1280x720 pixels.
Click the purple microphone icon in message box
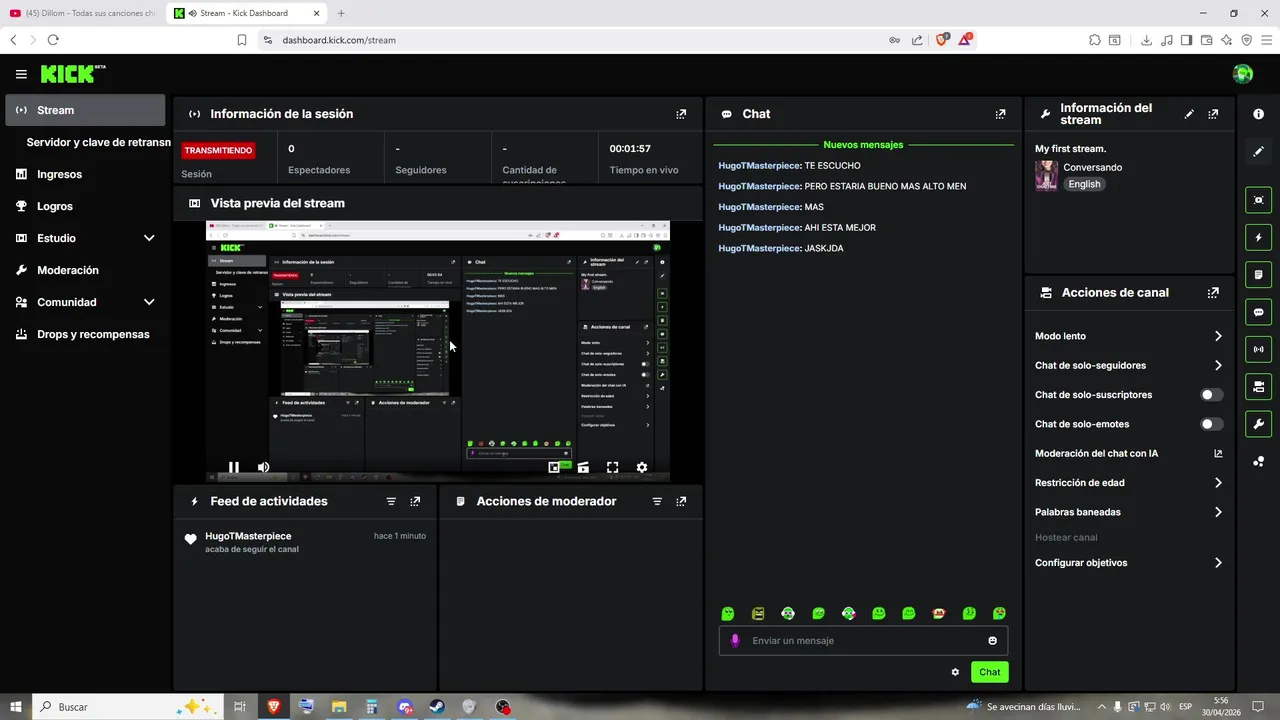point(735,641)
